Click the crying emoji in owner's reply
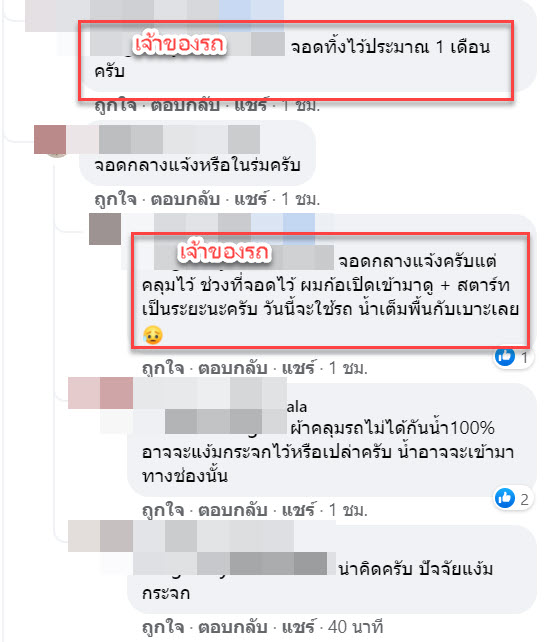This screenshot has width=548, height=642. coord(153,335)
